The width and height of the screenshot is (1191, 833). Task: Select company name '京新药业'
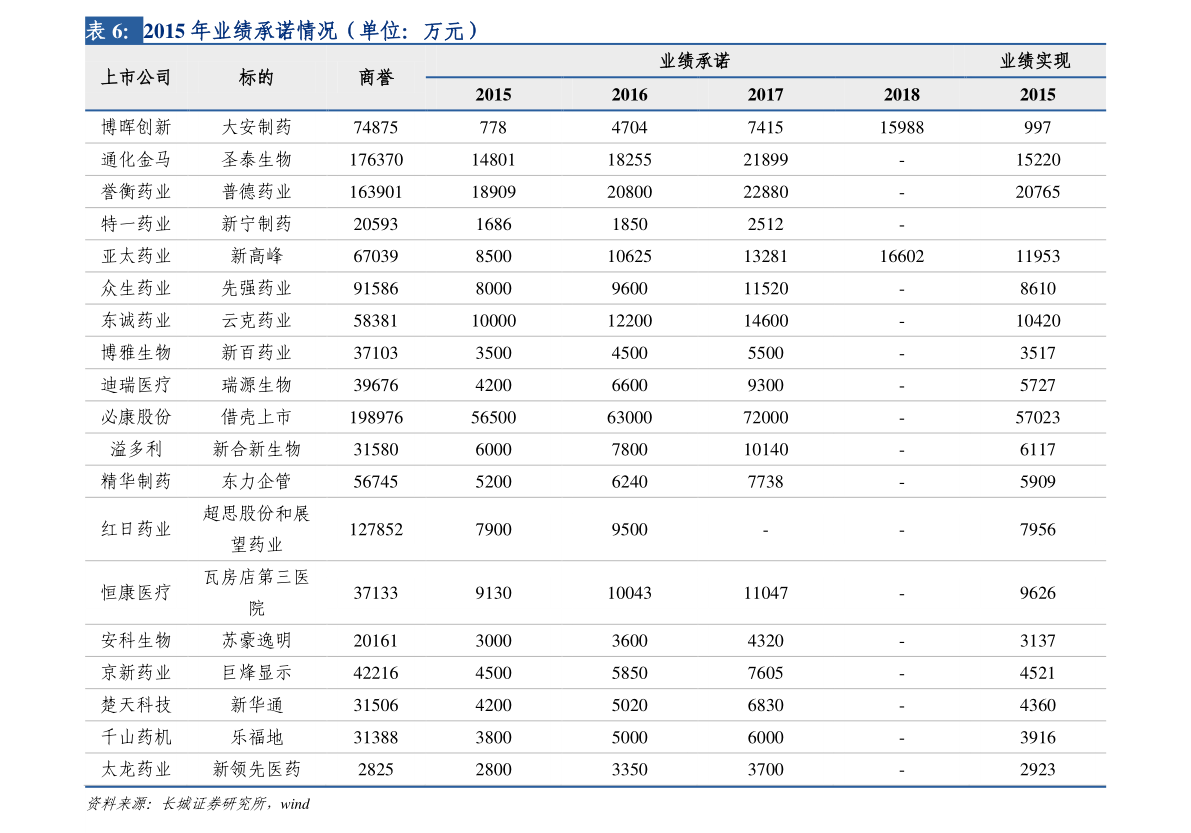coord(136,673)
